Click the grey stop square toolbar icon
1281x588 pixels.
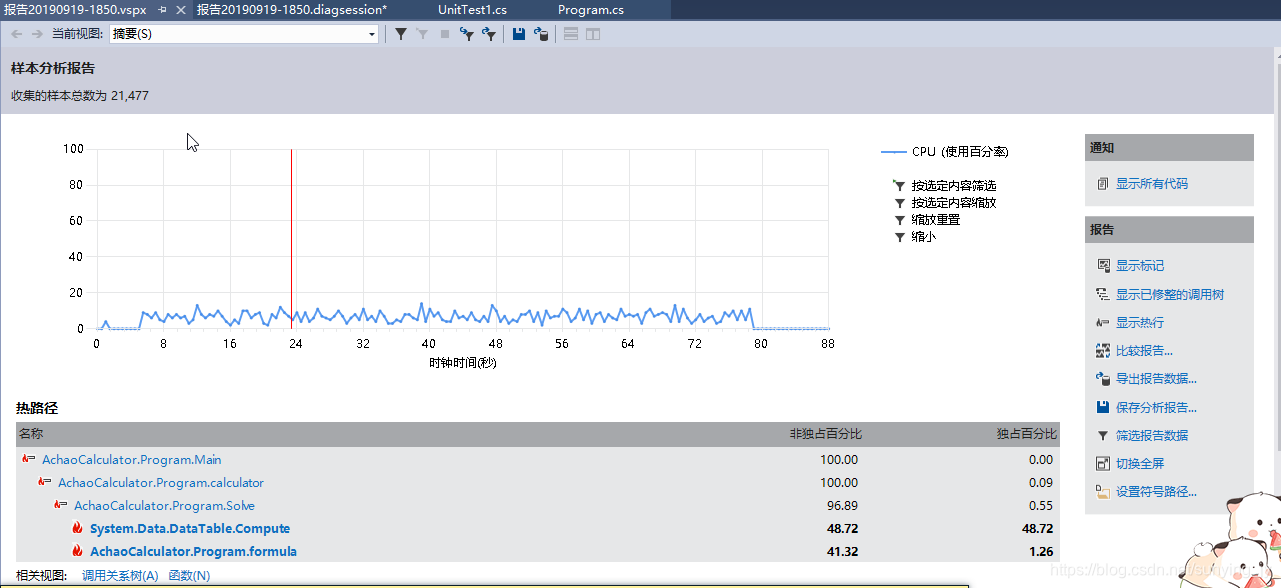(445, 34)
